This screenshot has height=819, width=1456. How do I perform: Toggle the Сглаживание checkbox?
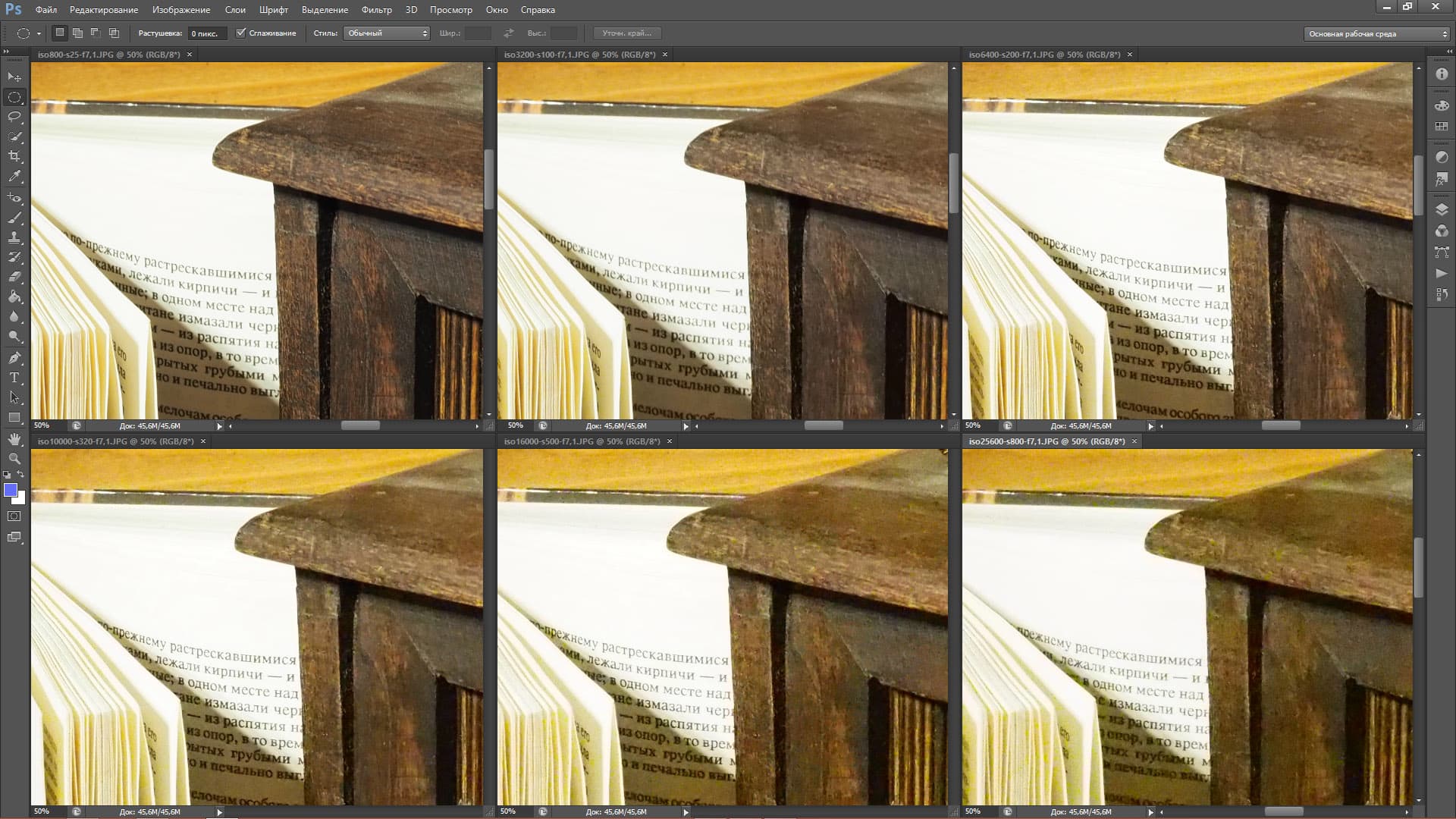(x=241, y=33)
